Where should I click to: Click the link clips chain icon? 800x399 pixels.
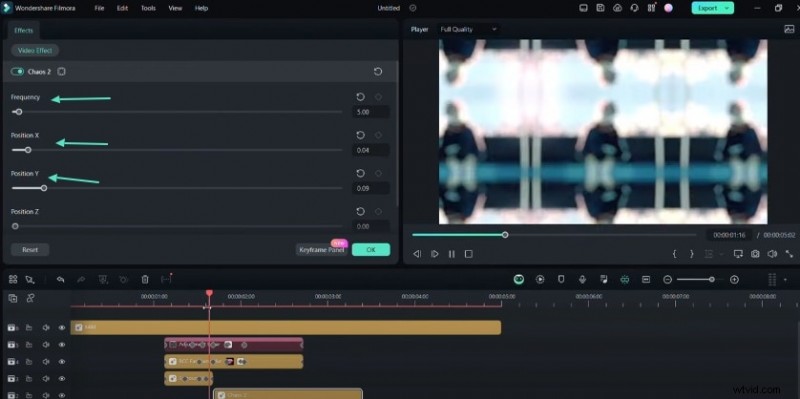click(x=30, y=298)
